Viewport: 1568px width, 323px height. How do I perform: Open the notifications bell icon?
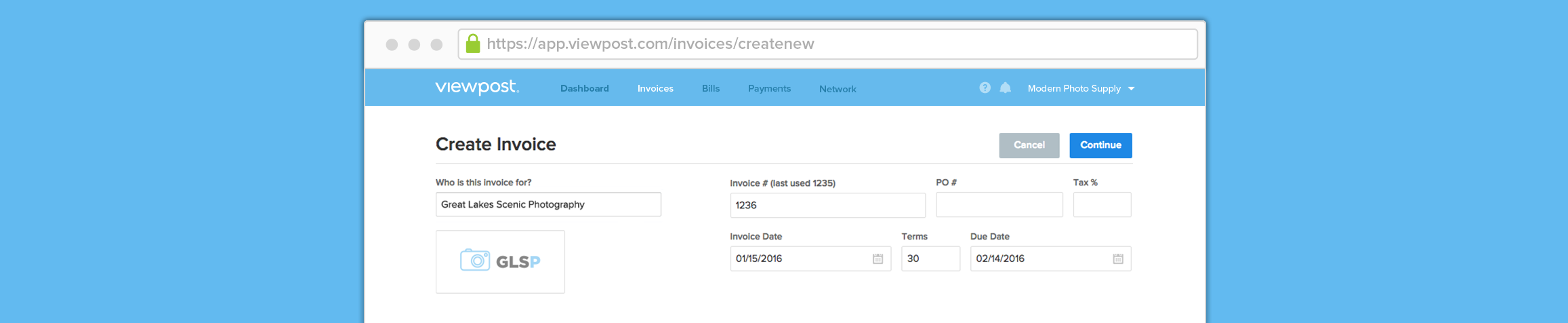coord(1006,88)
